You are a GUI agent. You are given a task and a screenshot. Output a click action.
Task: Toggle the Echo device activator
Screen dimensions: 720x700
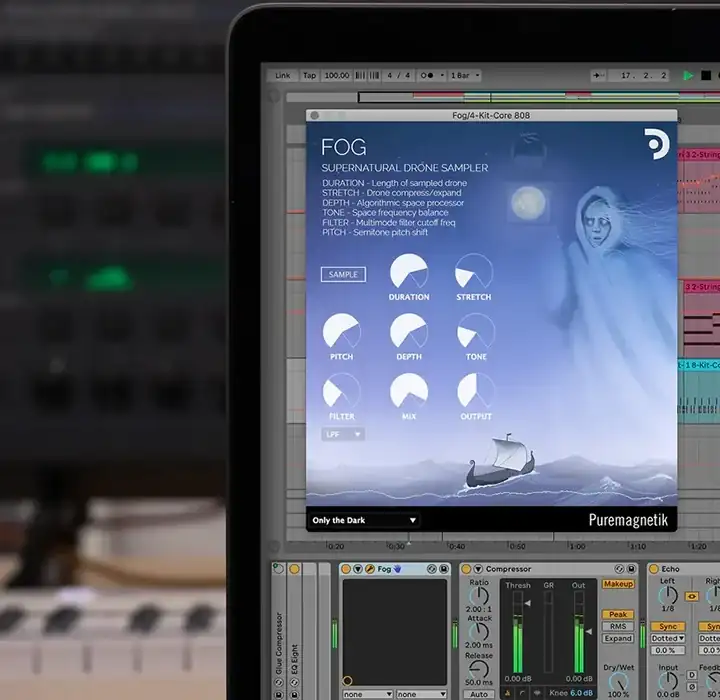click(x=654, y=569)
